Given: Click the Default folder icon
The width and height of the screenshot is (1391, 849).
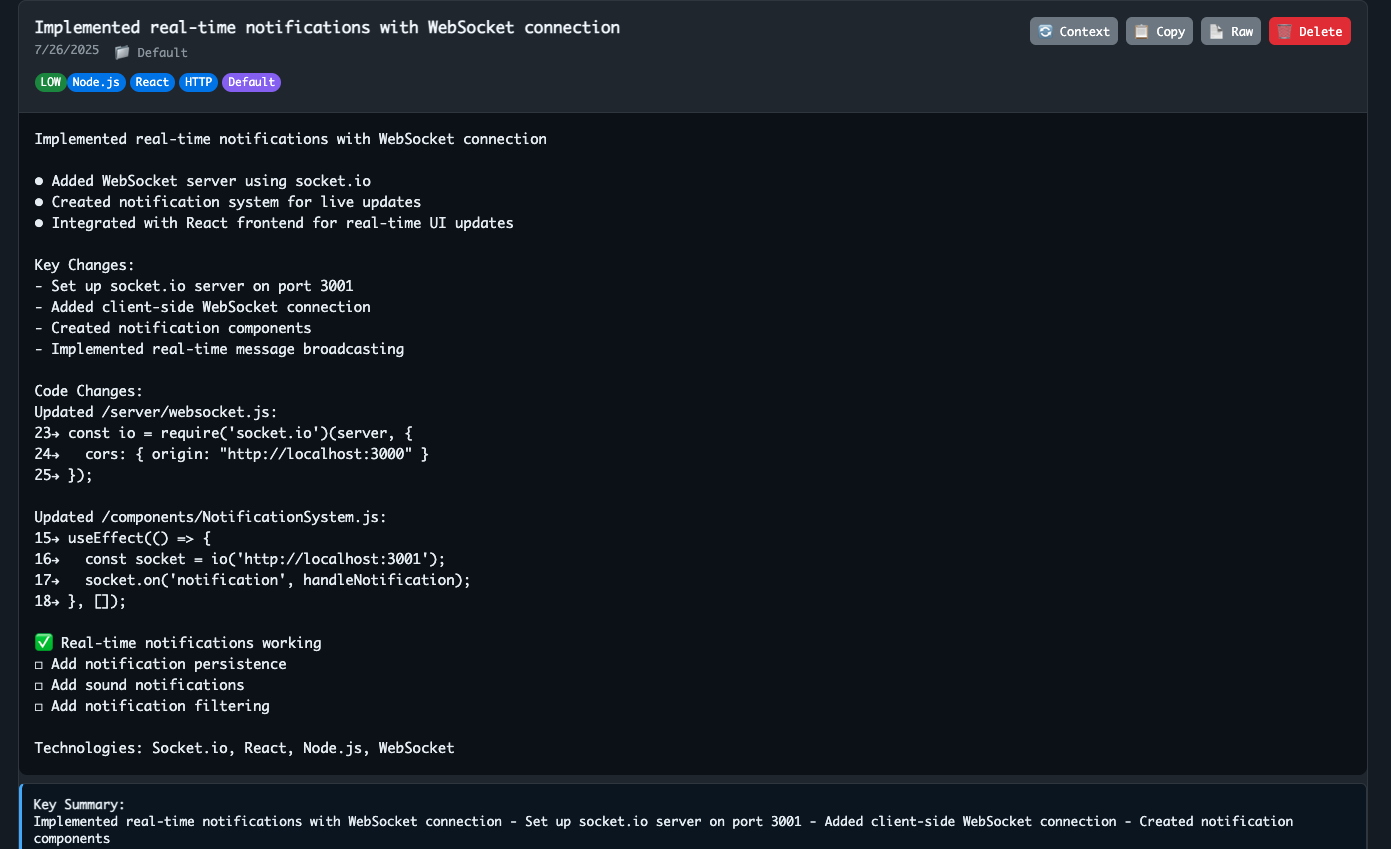Looking at the screenshot, I should [122, 52].
